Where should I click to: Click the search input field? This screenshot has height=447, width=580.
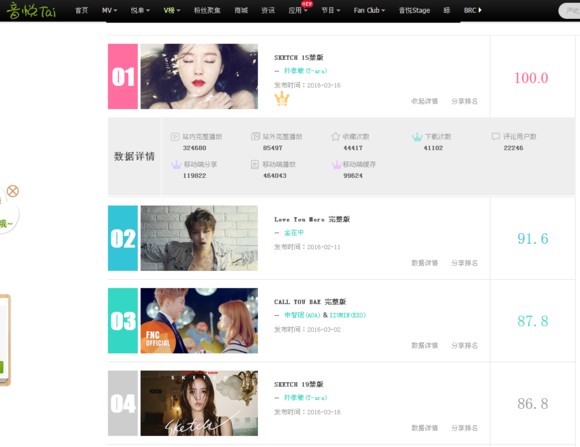tap(570, 11)
